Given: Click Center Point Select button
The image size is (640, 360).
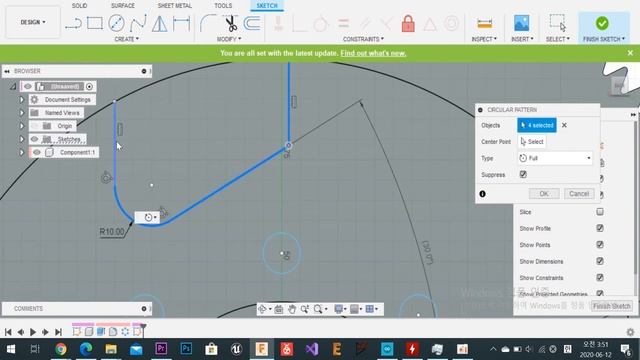Looking at the screenshot, I should tap(532, 142).
